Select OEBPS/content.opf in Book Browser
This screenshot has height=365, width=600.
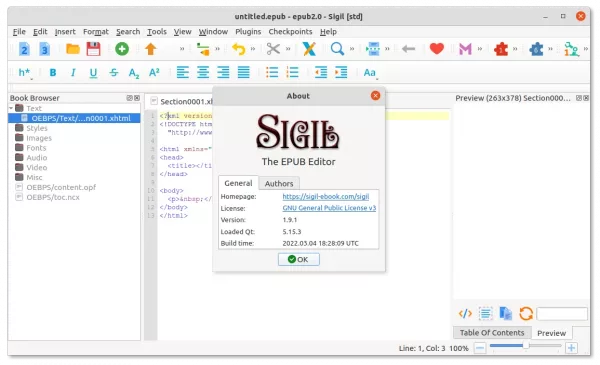point(61,187)
